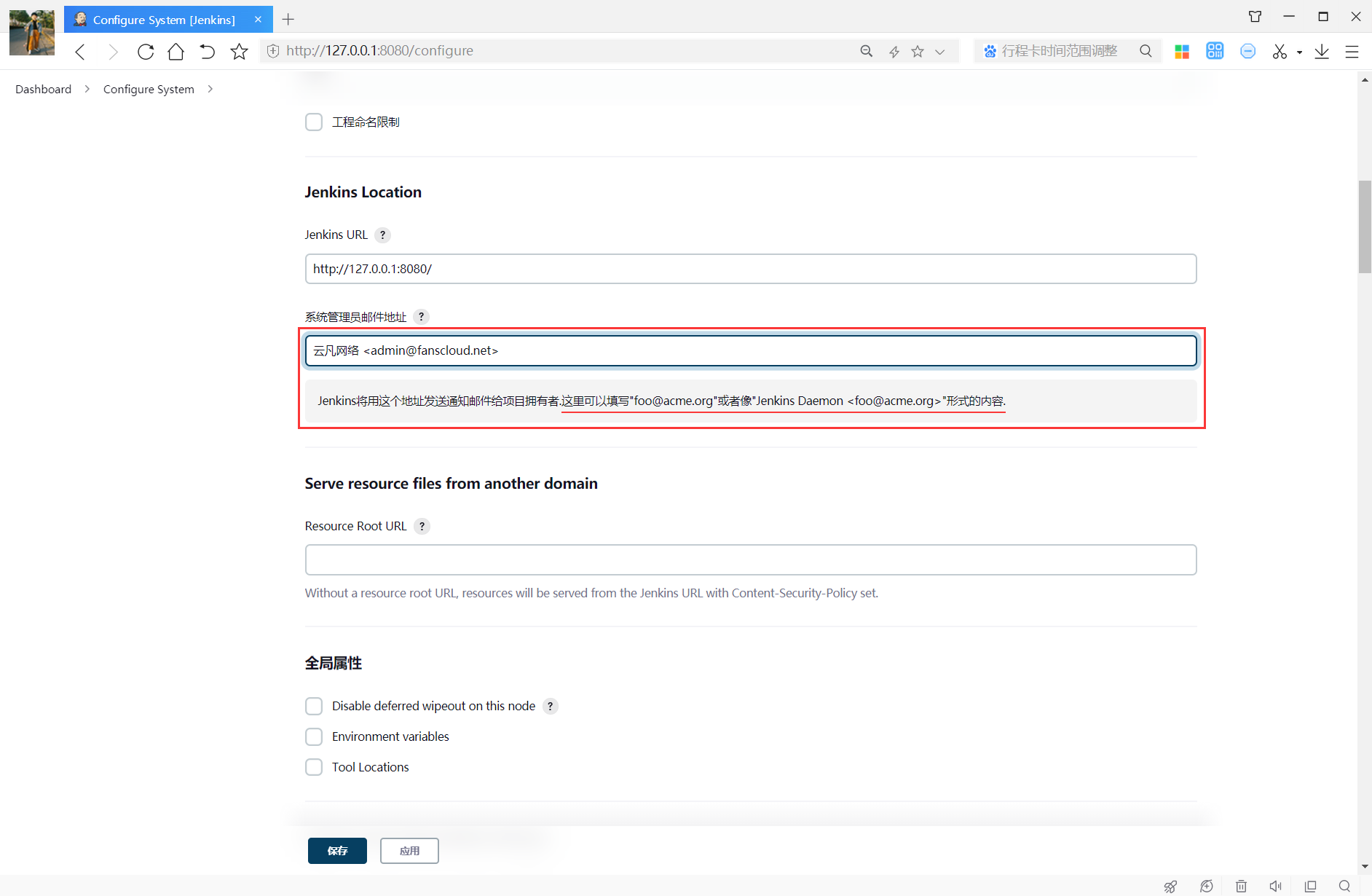
Task: Toggle help for 系统管理员邮件地址
Action: coord(421,316)
